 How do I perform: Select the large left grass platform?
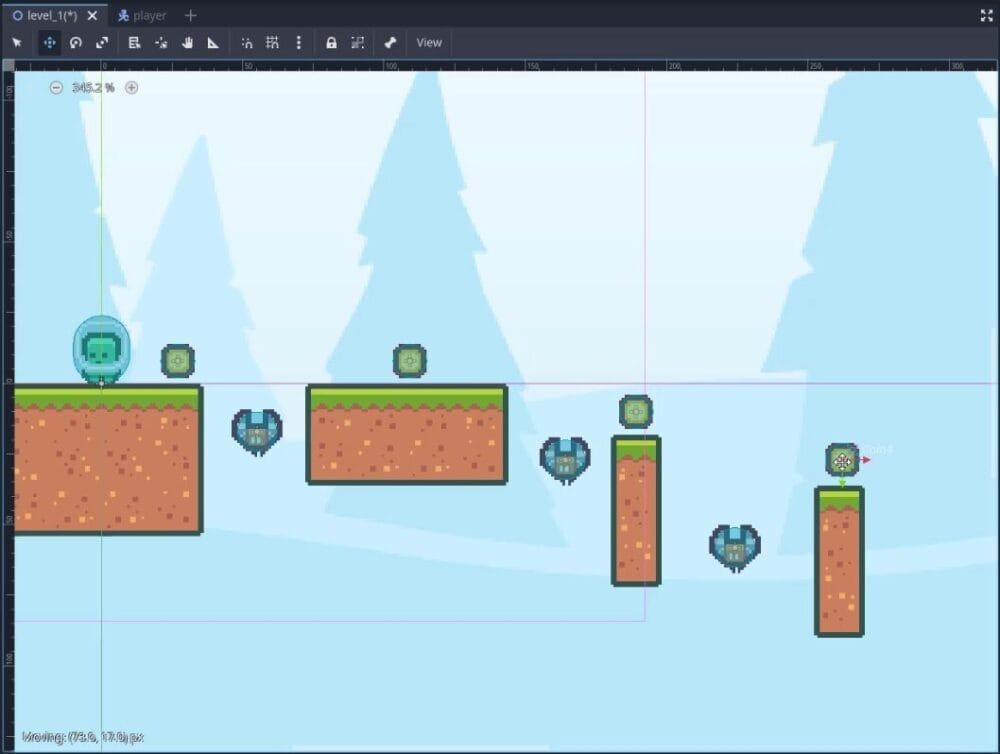107,459
